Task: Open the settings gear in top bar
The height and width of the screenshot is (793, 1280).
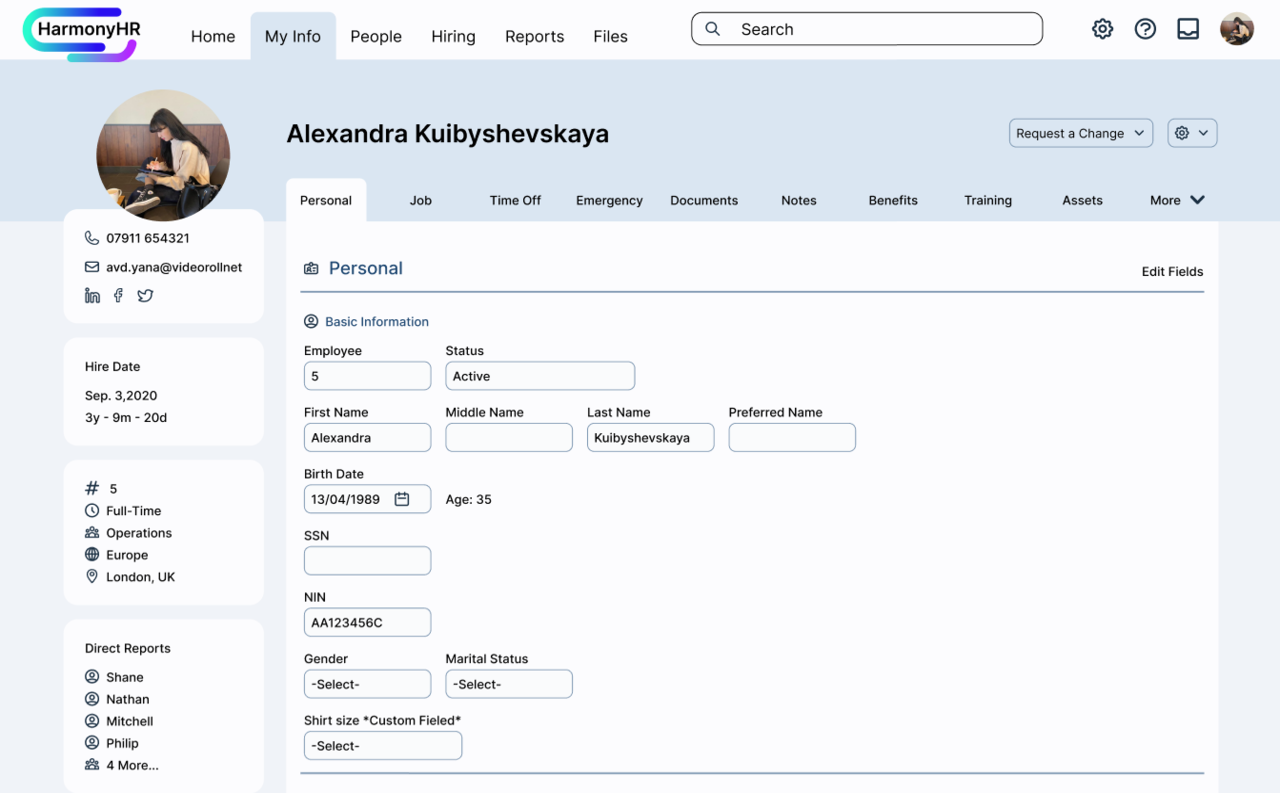Action: [x=1102, y=29]
